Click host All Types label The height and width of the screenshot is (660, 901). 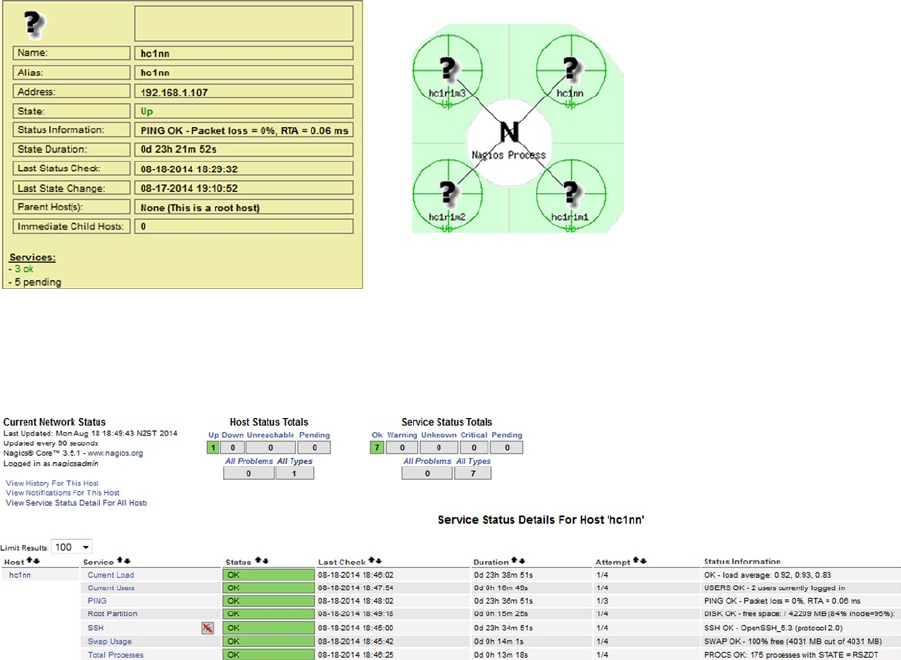[295, 461]
